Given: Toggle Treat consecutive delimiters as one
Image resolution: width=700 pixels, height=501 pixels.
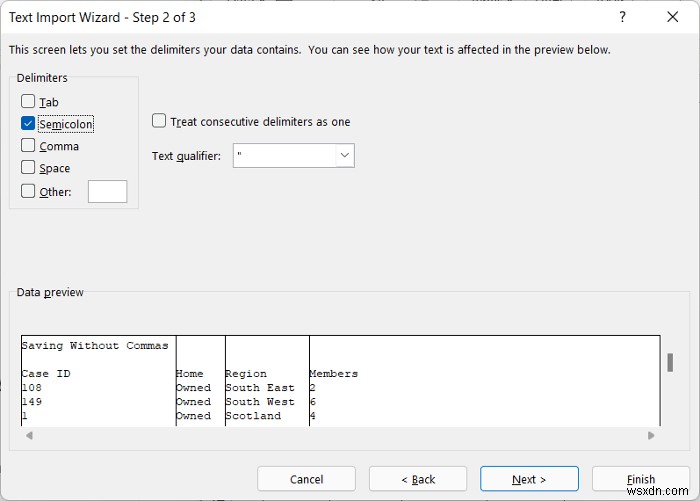Looking at the screenshot, I should 159,121.
